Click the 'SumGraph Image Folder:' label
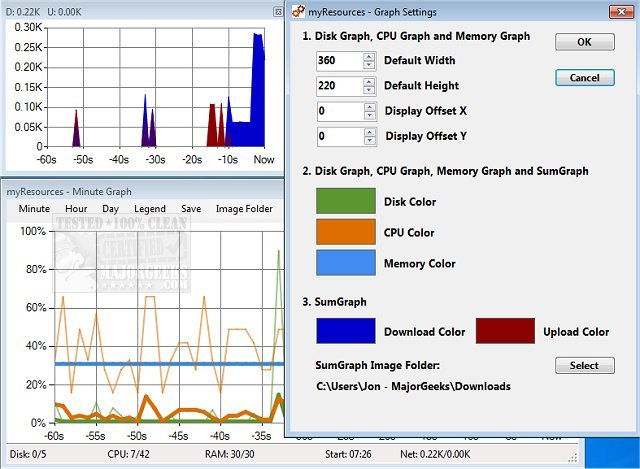 [x=378, y=365]
